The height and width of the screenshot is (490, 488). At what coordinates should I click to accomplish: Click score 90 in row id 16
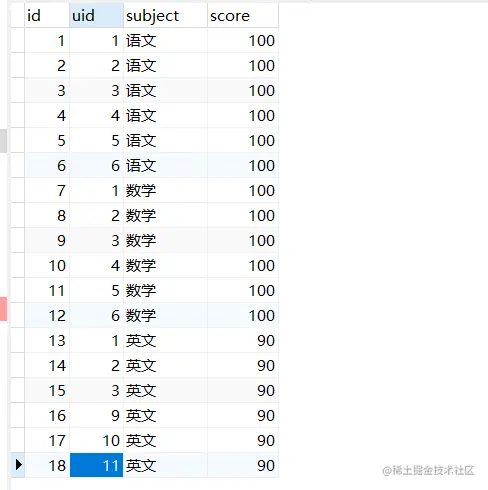pyautogui.click(x=243, y=415)
